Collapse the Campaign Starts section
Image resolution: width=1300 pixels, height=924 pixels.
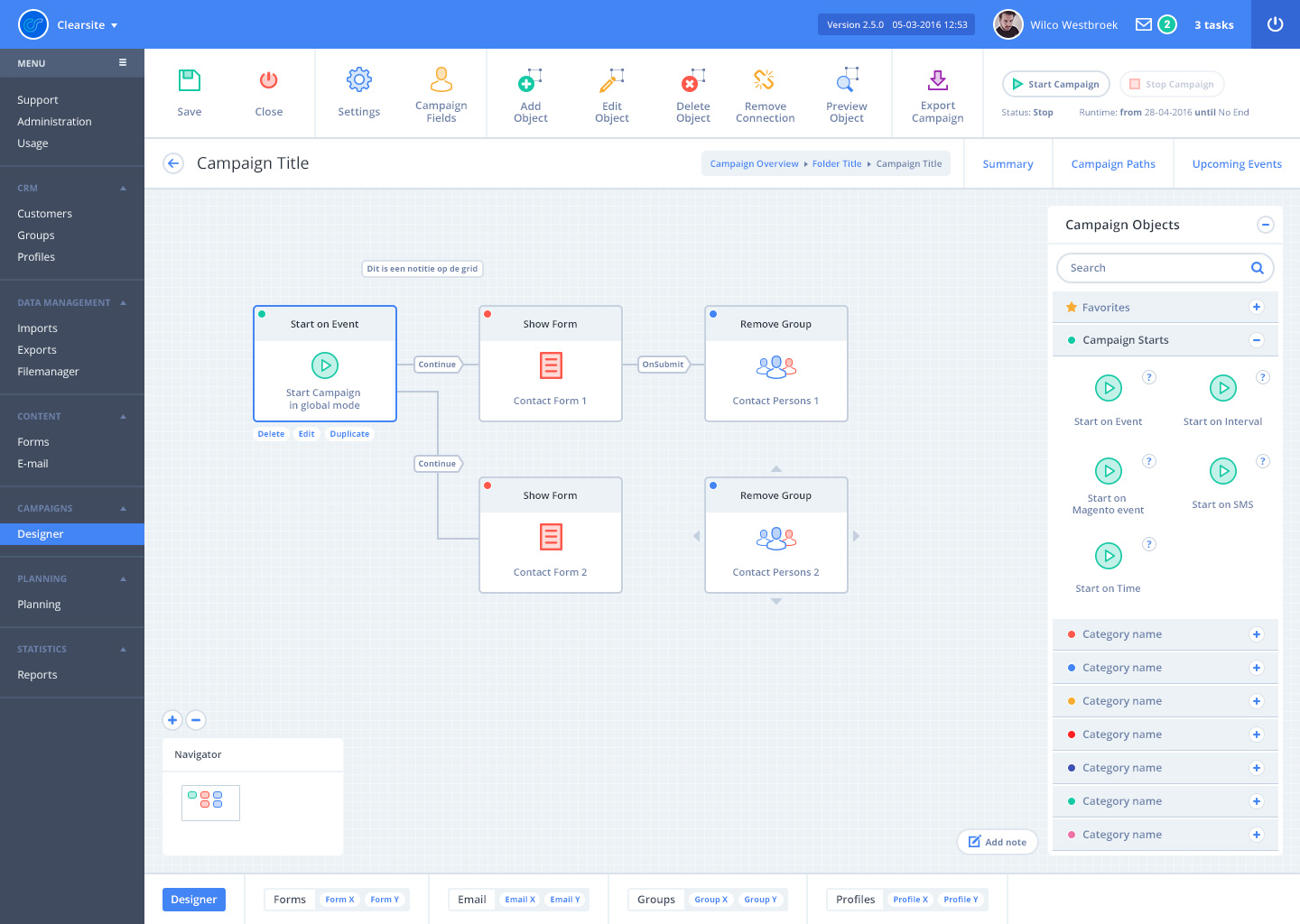click(x=1257, y=340)
